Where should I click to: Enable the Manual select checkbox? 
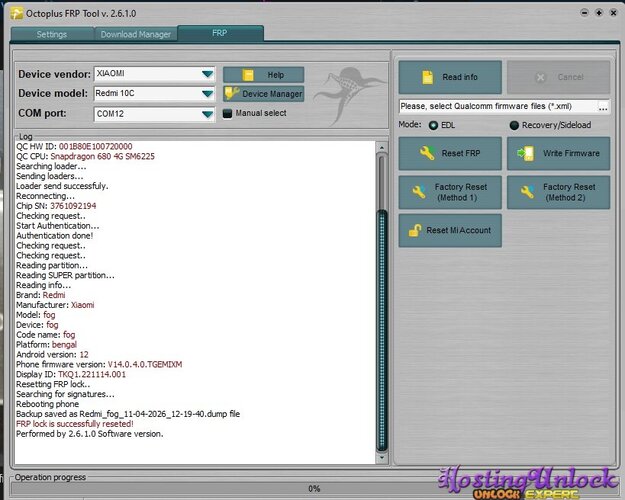(x=227, y=113)
